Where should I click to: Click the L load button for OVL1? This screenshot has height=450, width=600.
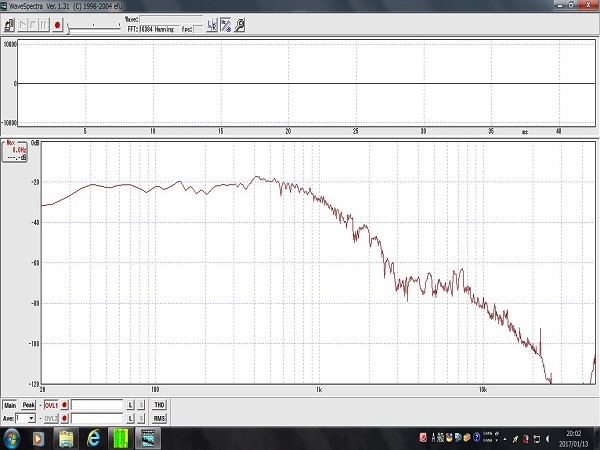(x=130, y=404)
